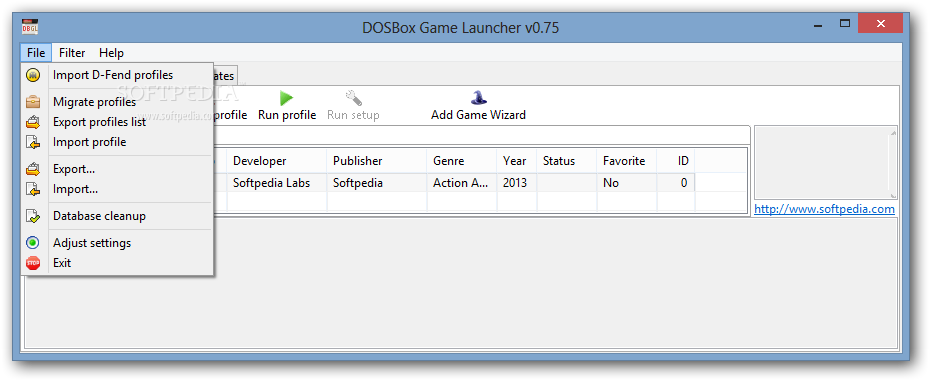Viewport: 930px width, 381px height.
Task: Choose Exit from the File menu
Action: coord(117,263)
